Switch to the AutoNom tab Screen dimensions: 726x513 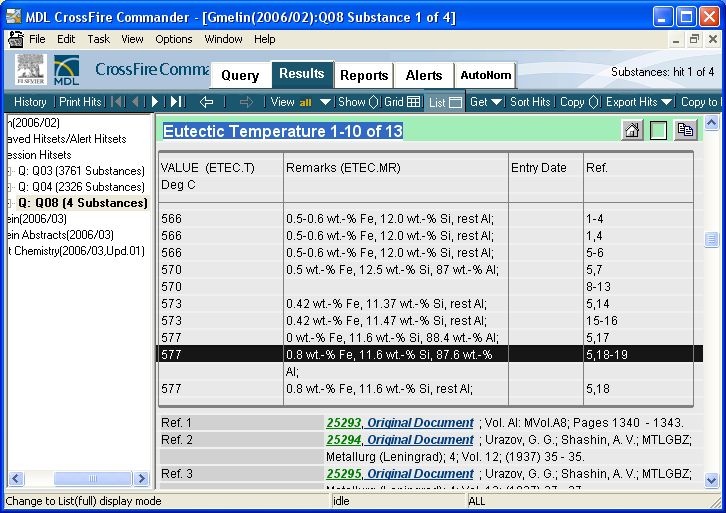[486, 75]
